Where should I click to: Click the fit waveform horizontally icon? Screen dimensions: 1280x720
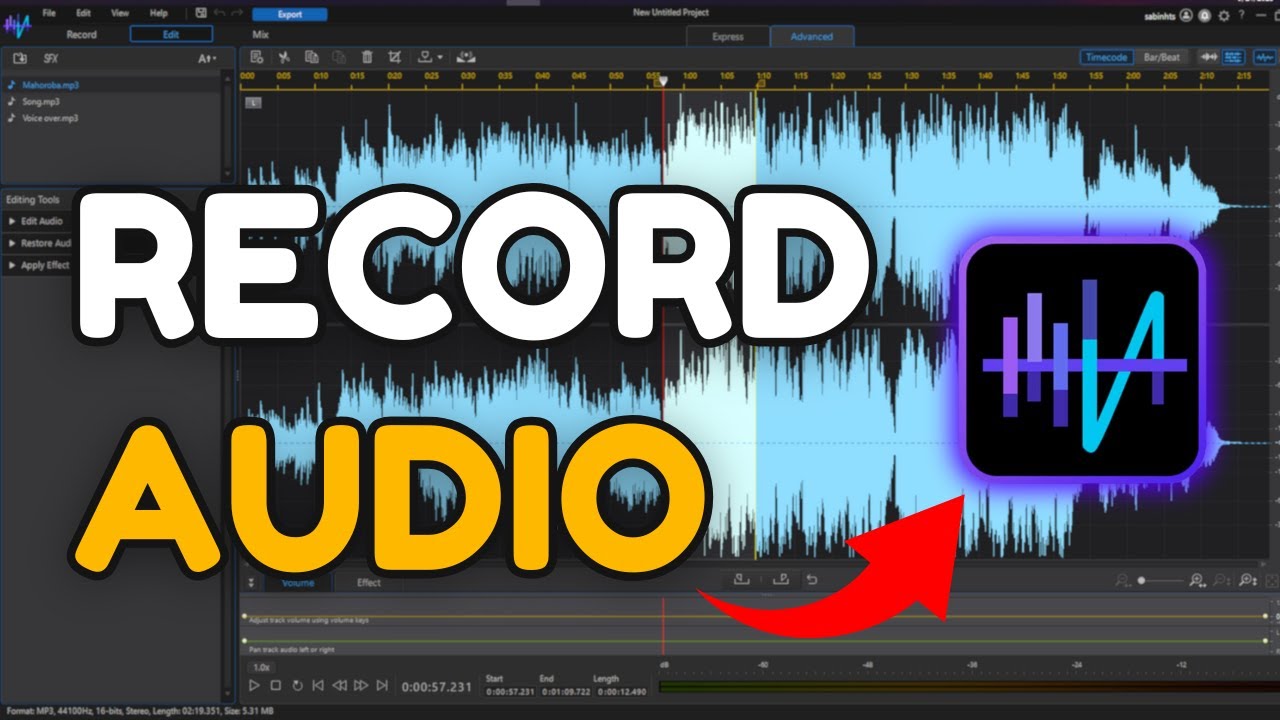tap(1208, 57)
